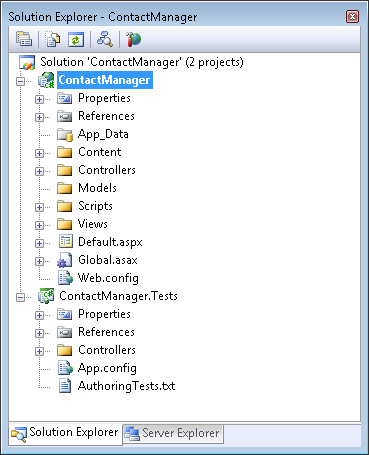
Task: Expand the Scripts folder
Action: pos(39,207)
